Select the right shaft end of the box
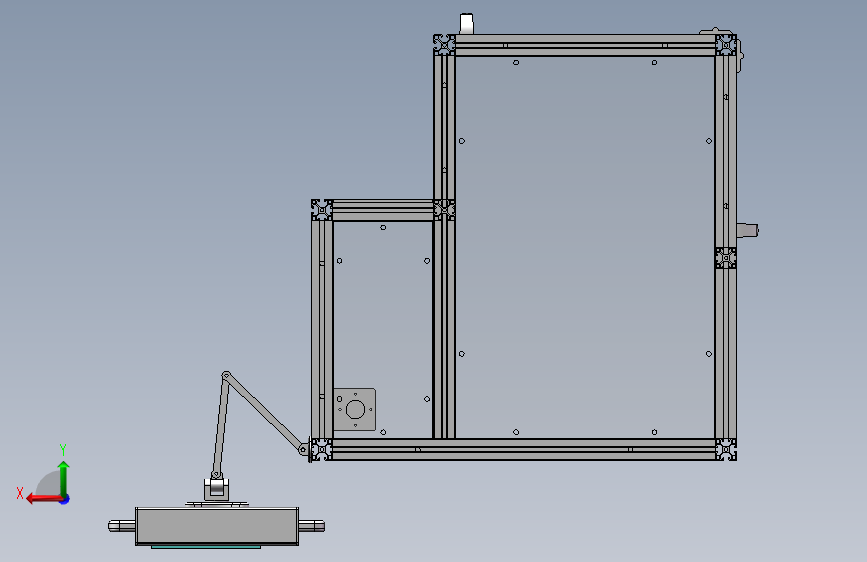 coord(311,525)
